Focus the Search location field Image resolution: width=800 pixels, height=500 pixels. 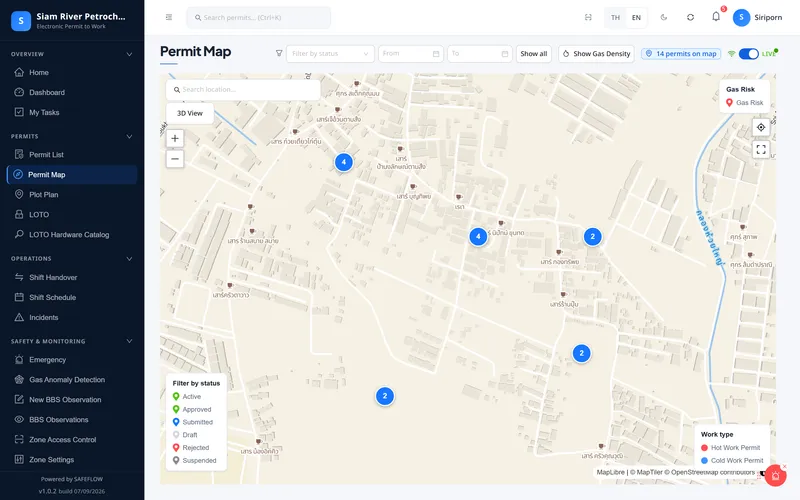click(243, 90)
